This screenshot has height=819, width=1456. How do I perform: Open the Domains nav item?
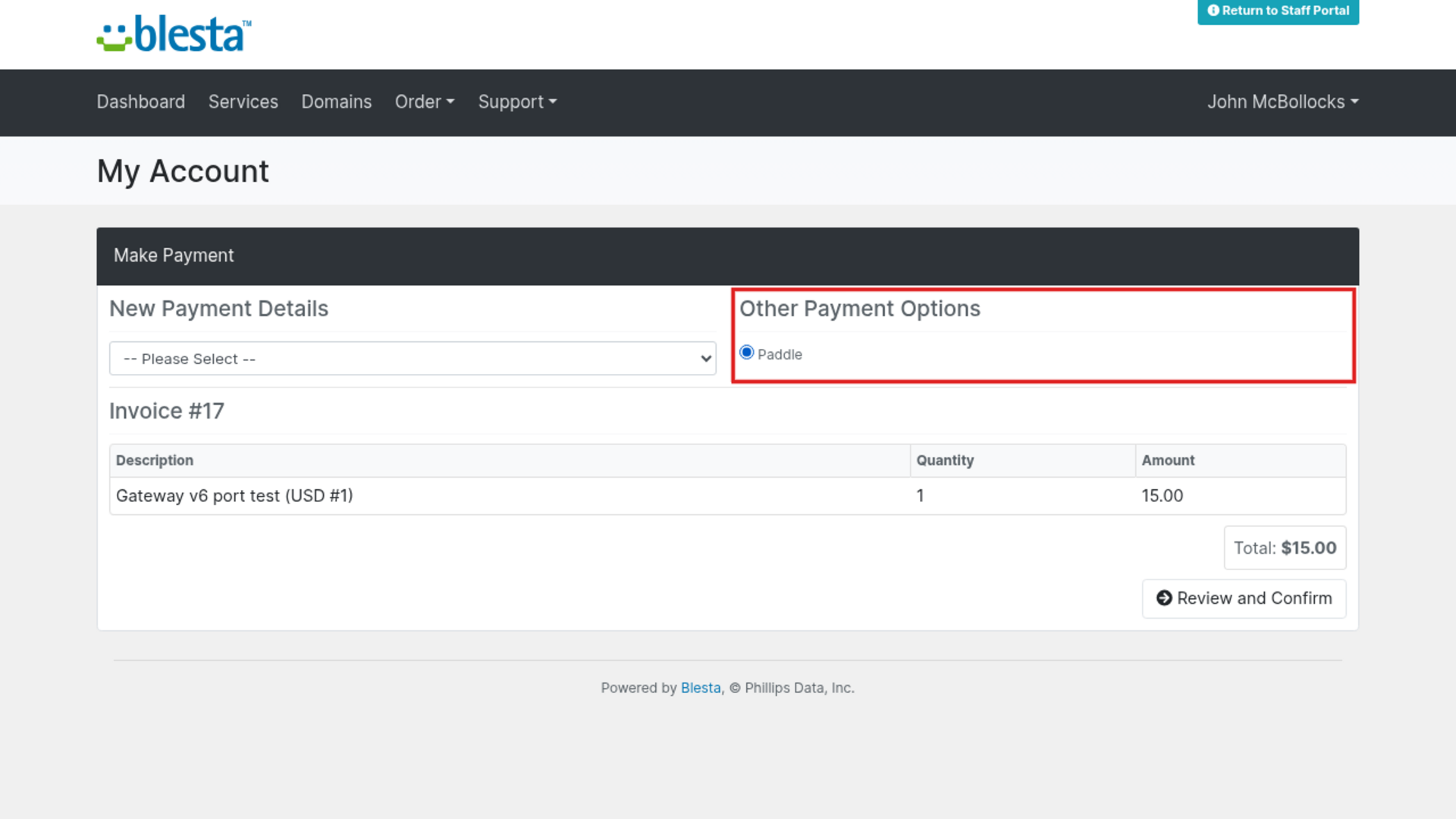(336, 102)
